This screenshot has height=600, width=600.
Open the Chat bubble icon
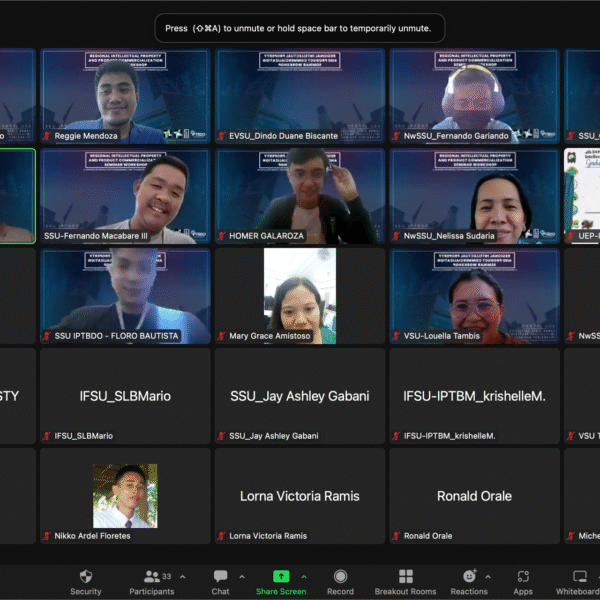click(220, 576)
